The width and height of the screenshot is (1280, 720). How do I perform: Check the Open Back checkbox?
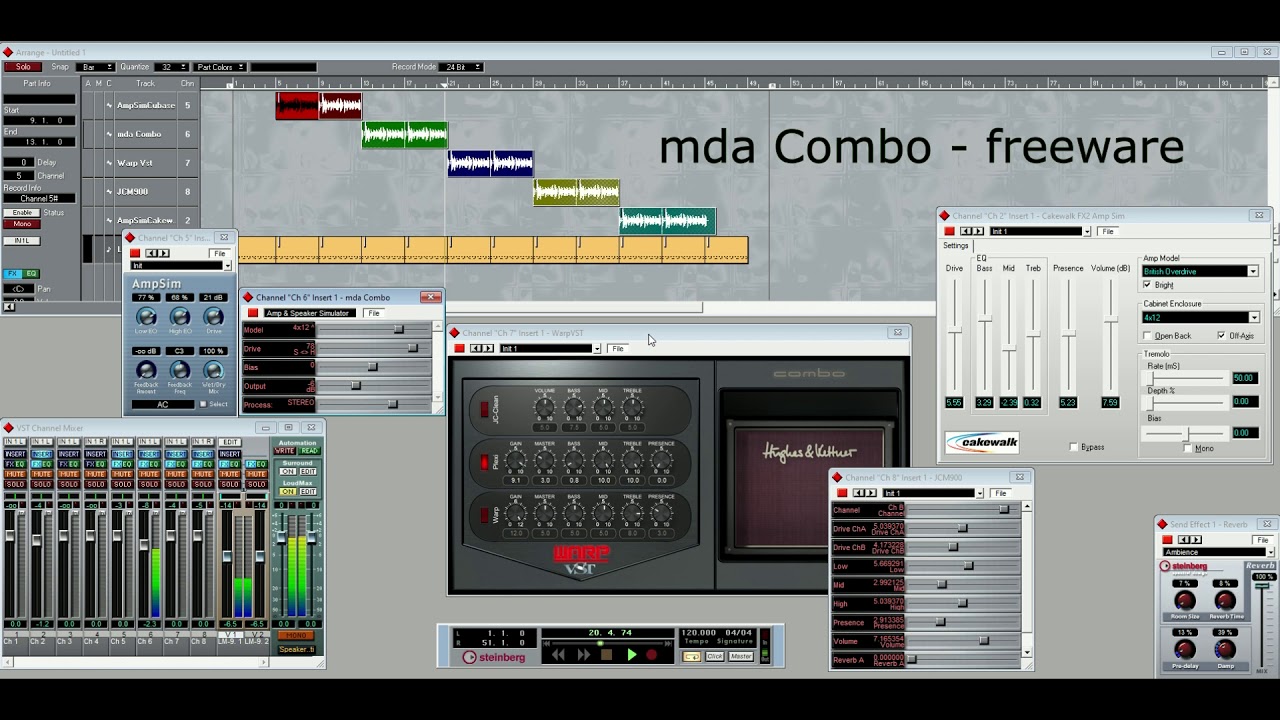(1147, 336)
